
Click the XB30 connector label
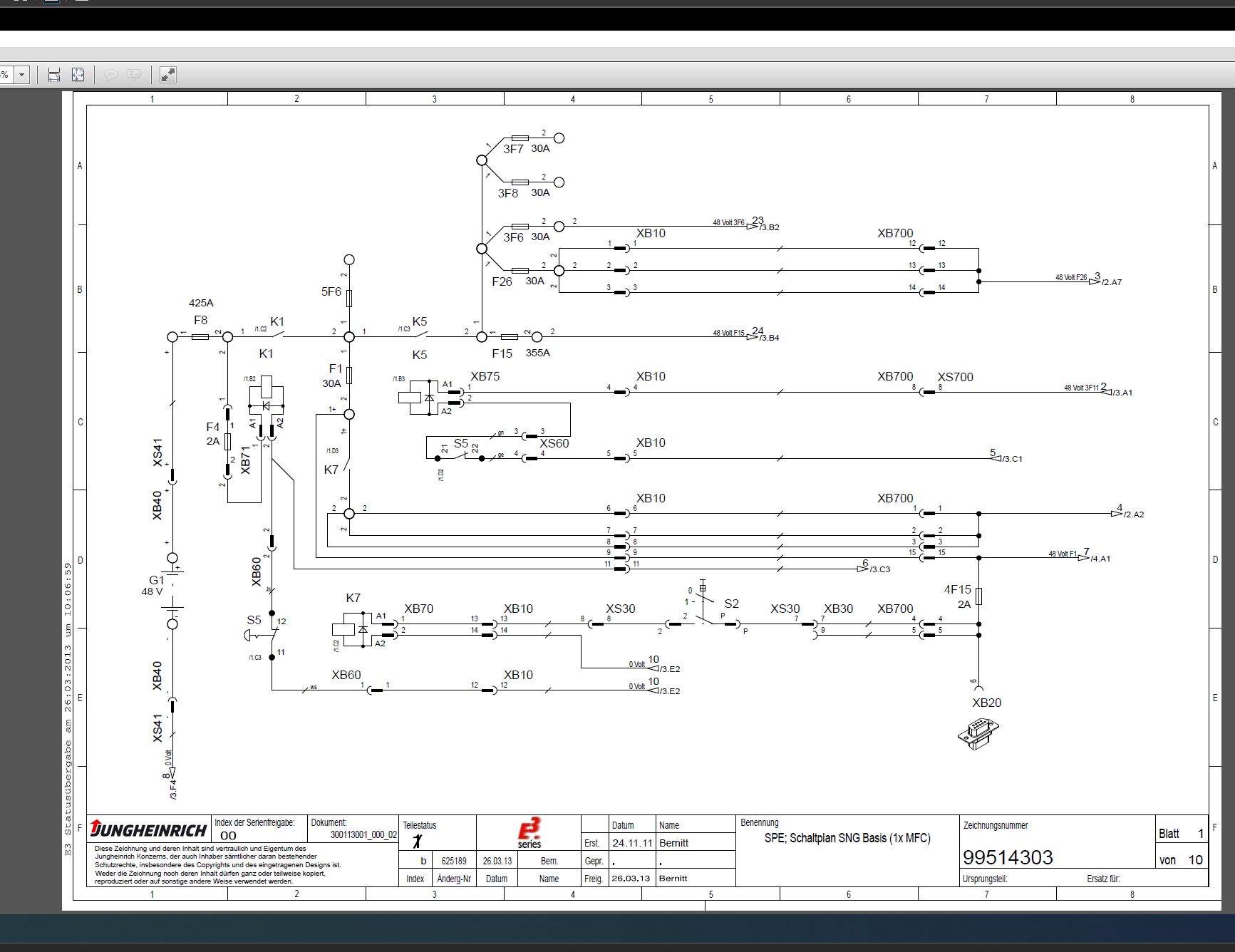[x=838, y=609]
